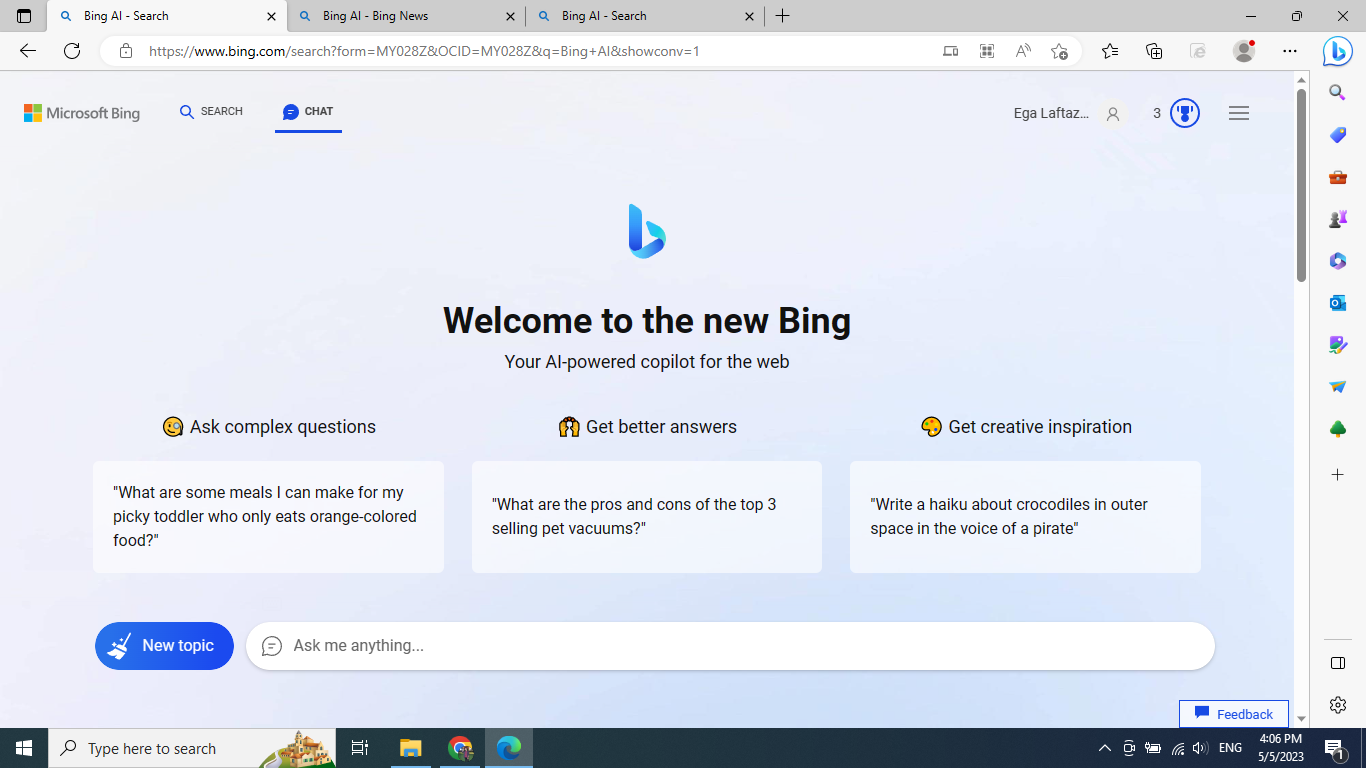Close the Bing AI - Bing News tab
Viewport: 1366px width, 768px height.
tap(510, 16)
